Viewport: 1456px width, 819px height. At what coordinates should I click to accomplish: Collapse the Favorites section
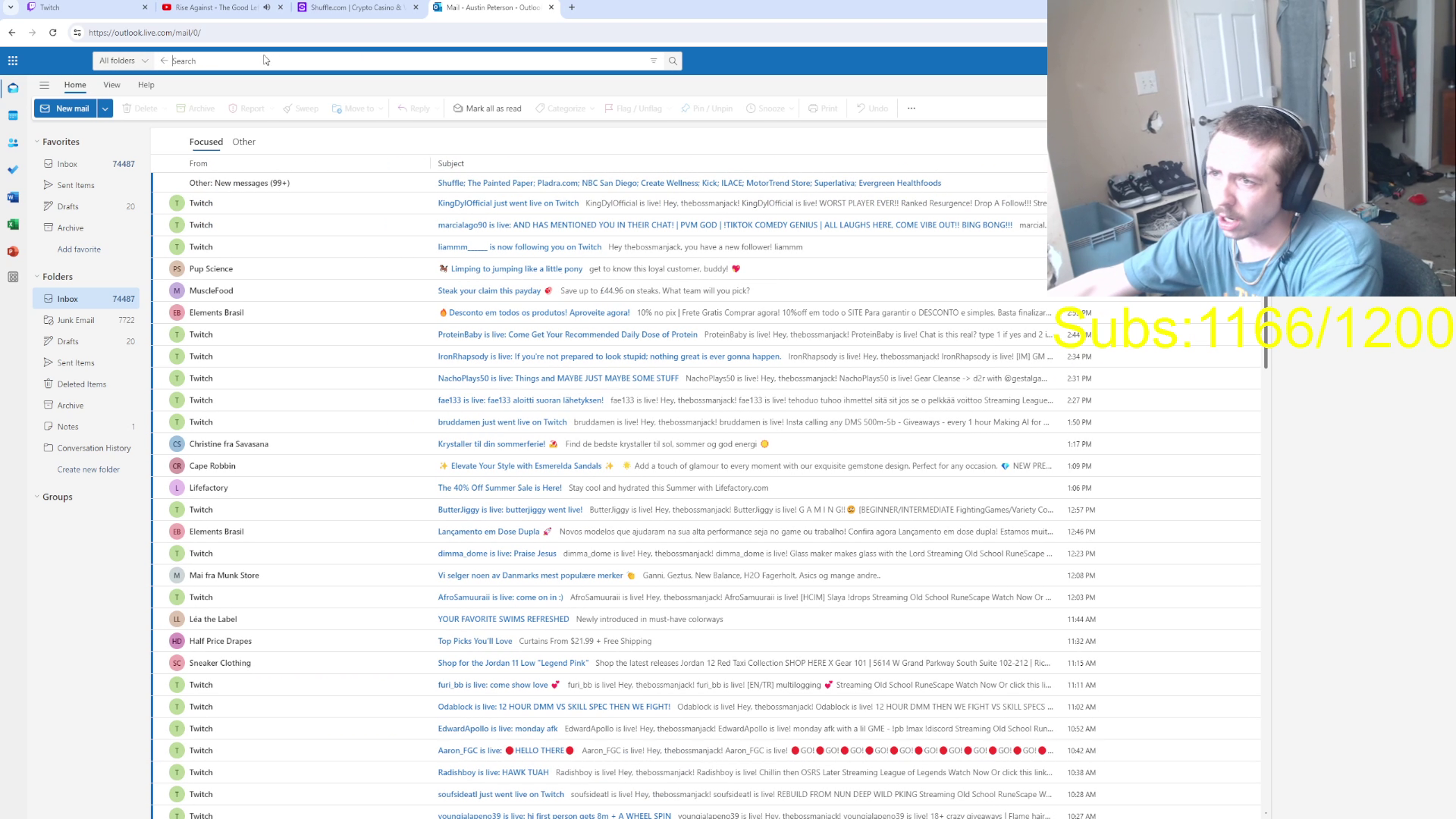pos(36,142)
